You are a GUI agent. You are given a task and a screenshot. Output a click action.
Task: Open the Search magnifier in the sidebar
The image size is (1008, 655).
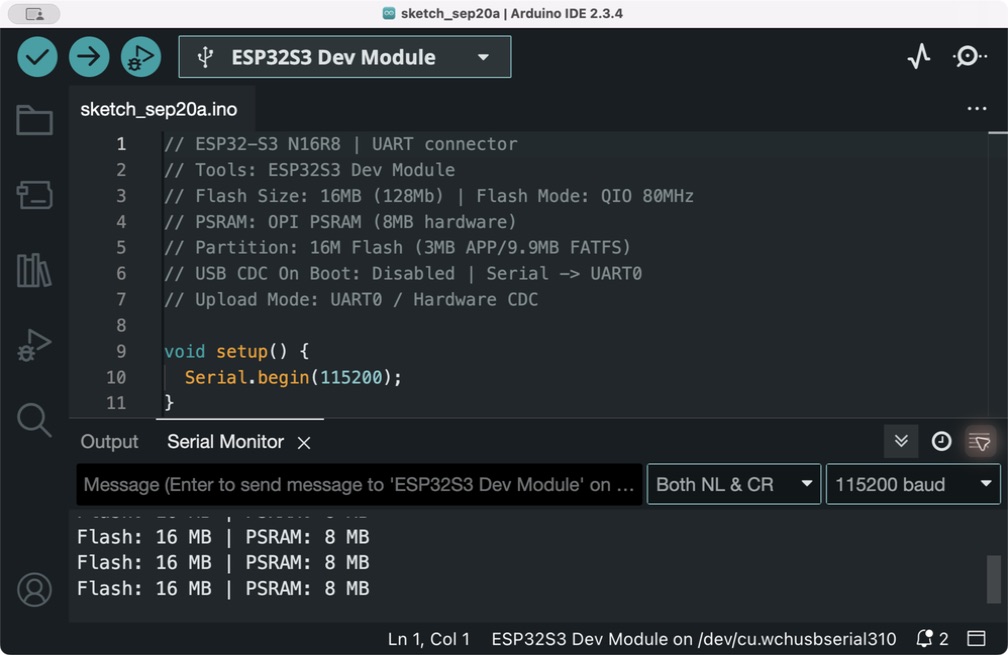[34, 420]
